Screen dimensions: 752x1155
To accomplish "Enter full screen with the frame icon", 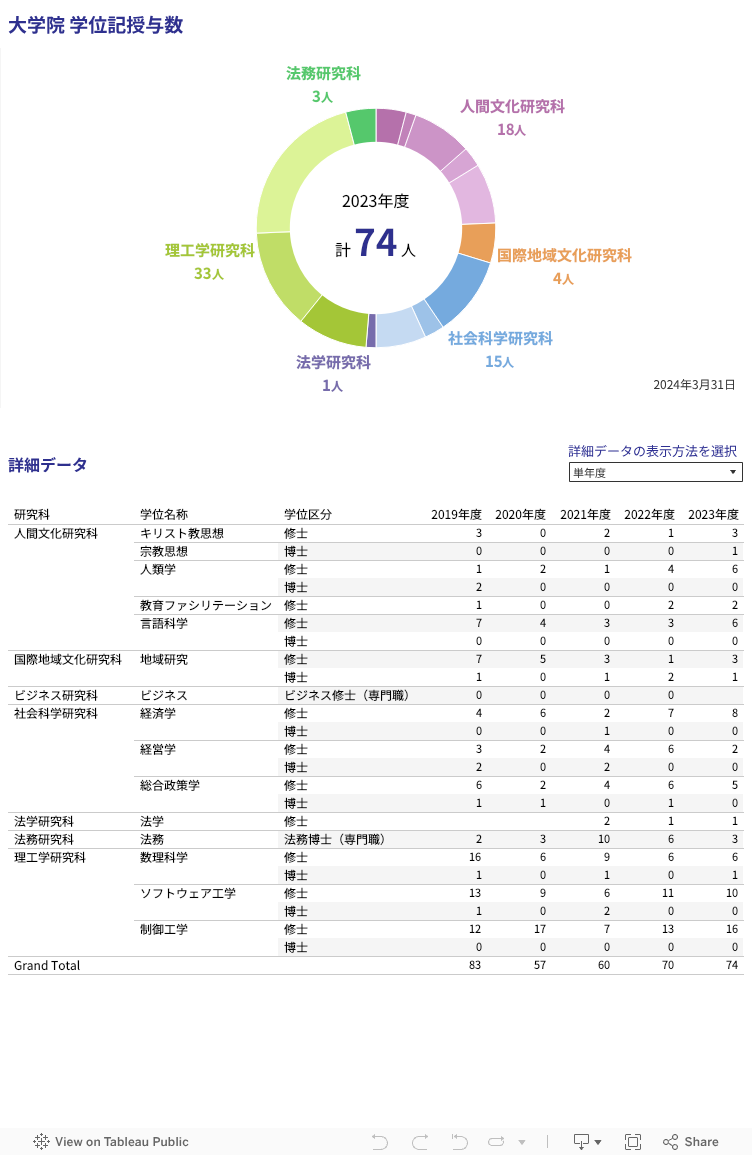I will pyautogui.click(x=633, y=1142).
